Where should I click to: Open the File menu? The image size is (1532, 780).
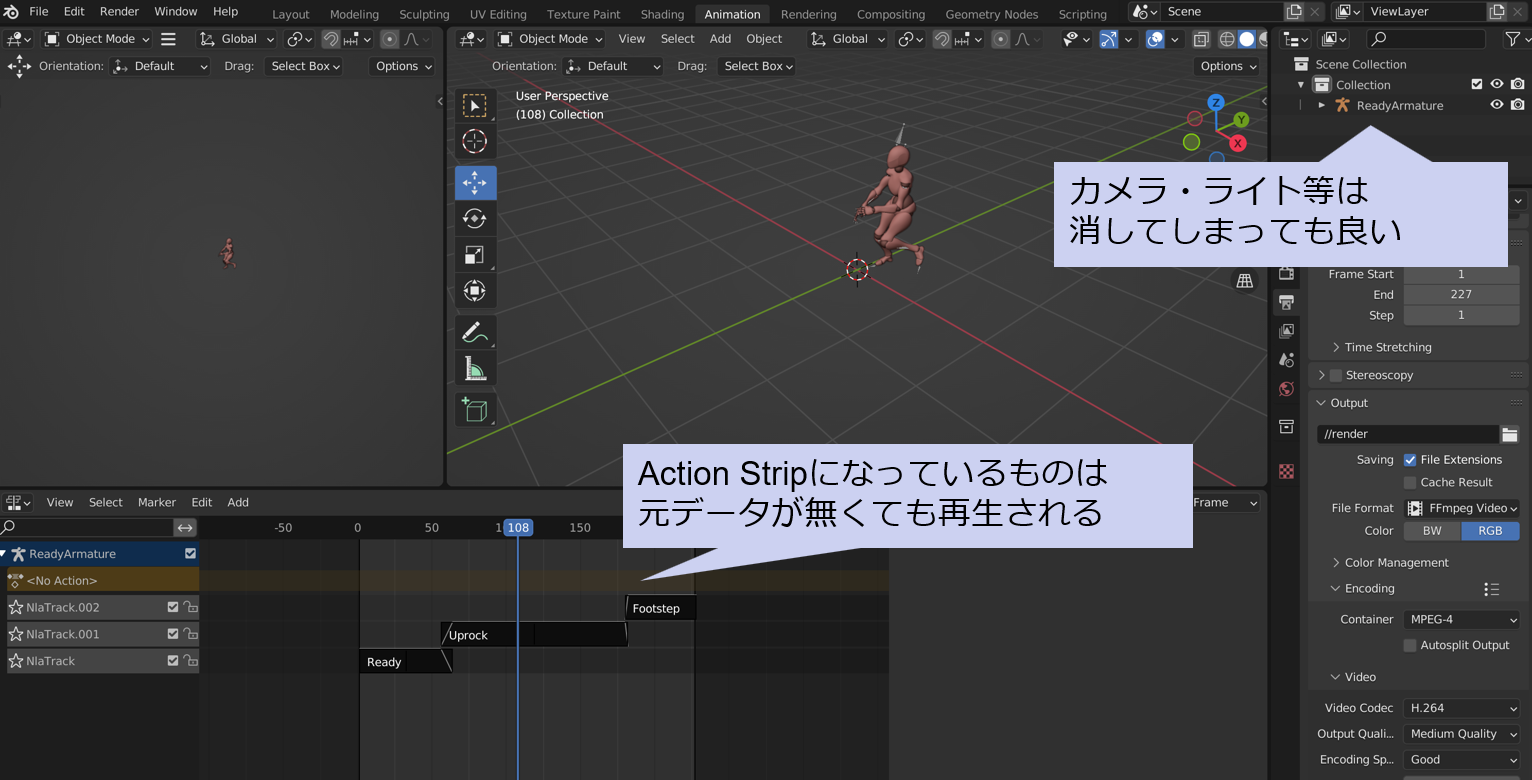tap(39, 12)
